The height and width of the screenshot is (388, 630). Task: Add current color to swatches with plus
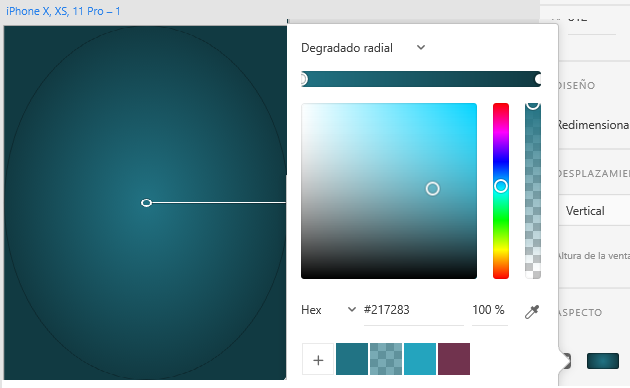(318, 359)
